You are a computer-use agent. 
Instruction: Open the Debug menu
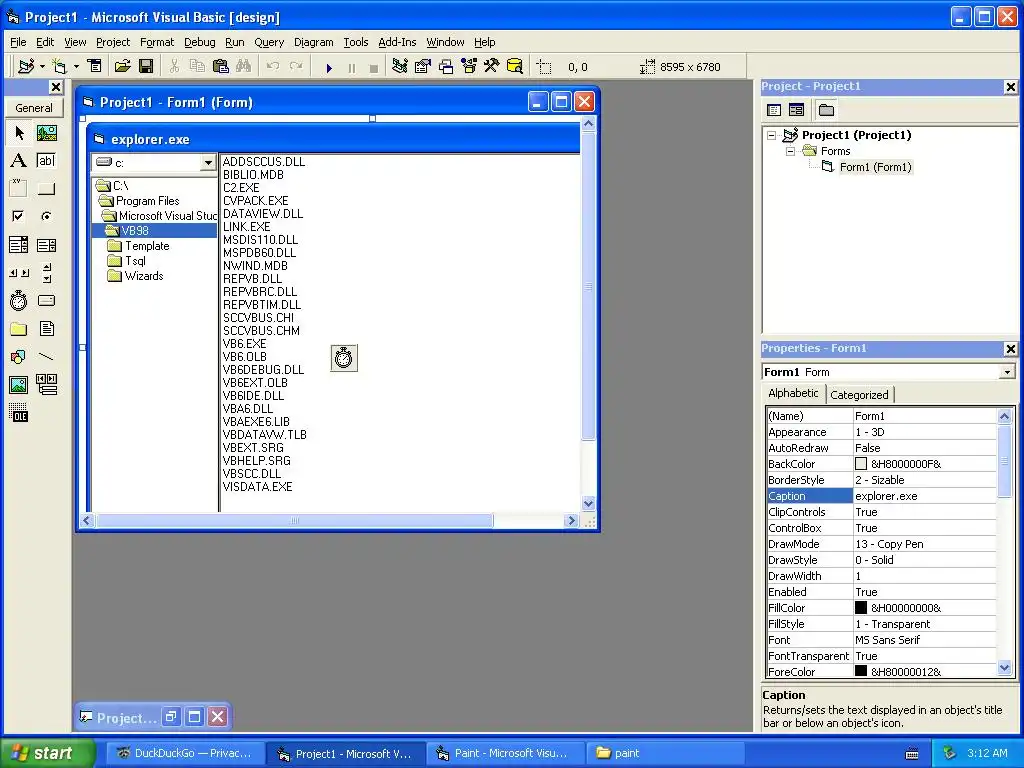(199, 42)
